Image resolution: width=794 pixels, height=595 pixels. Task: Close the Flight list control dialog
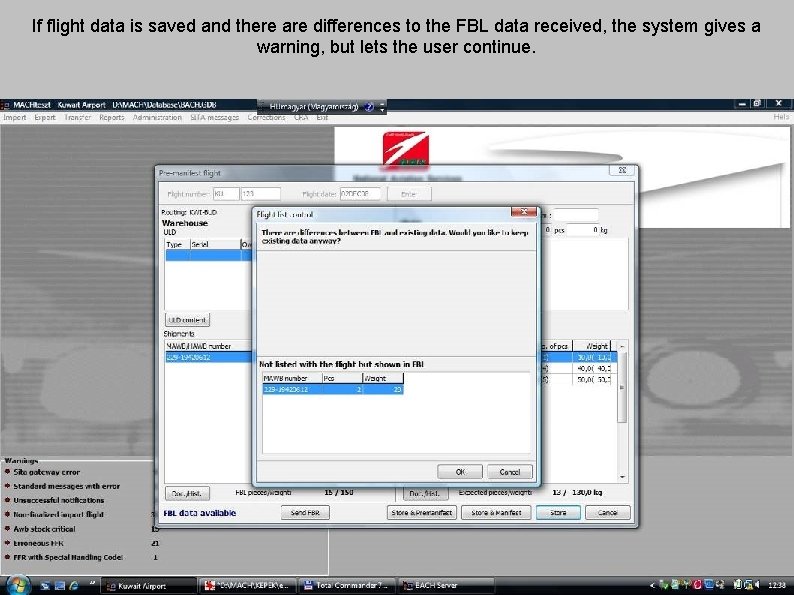pos(524,212)
